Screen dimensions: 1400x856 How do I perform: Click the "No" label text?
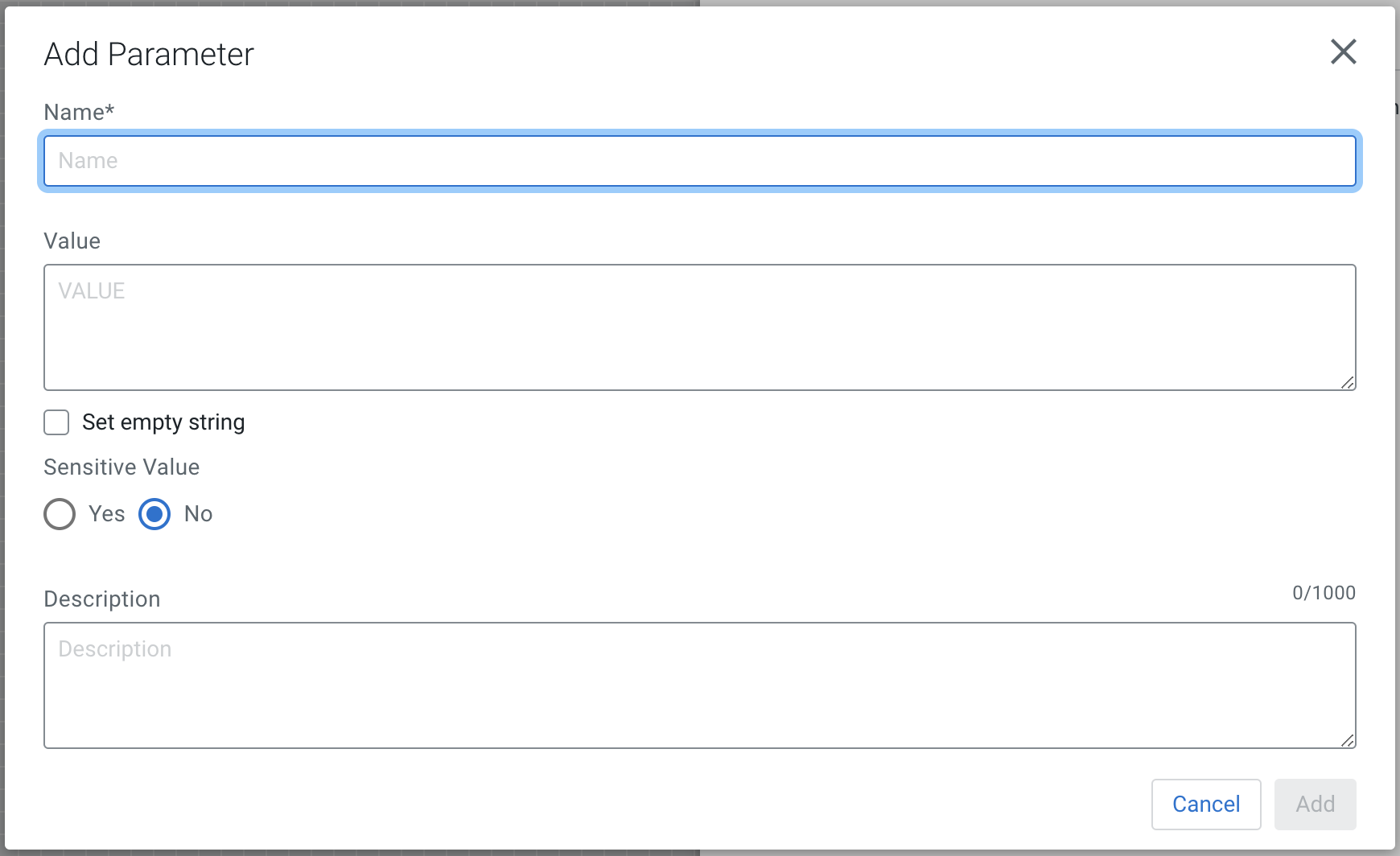pyautogui.click(x=198, y=514)
